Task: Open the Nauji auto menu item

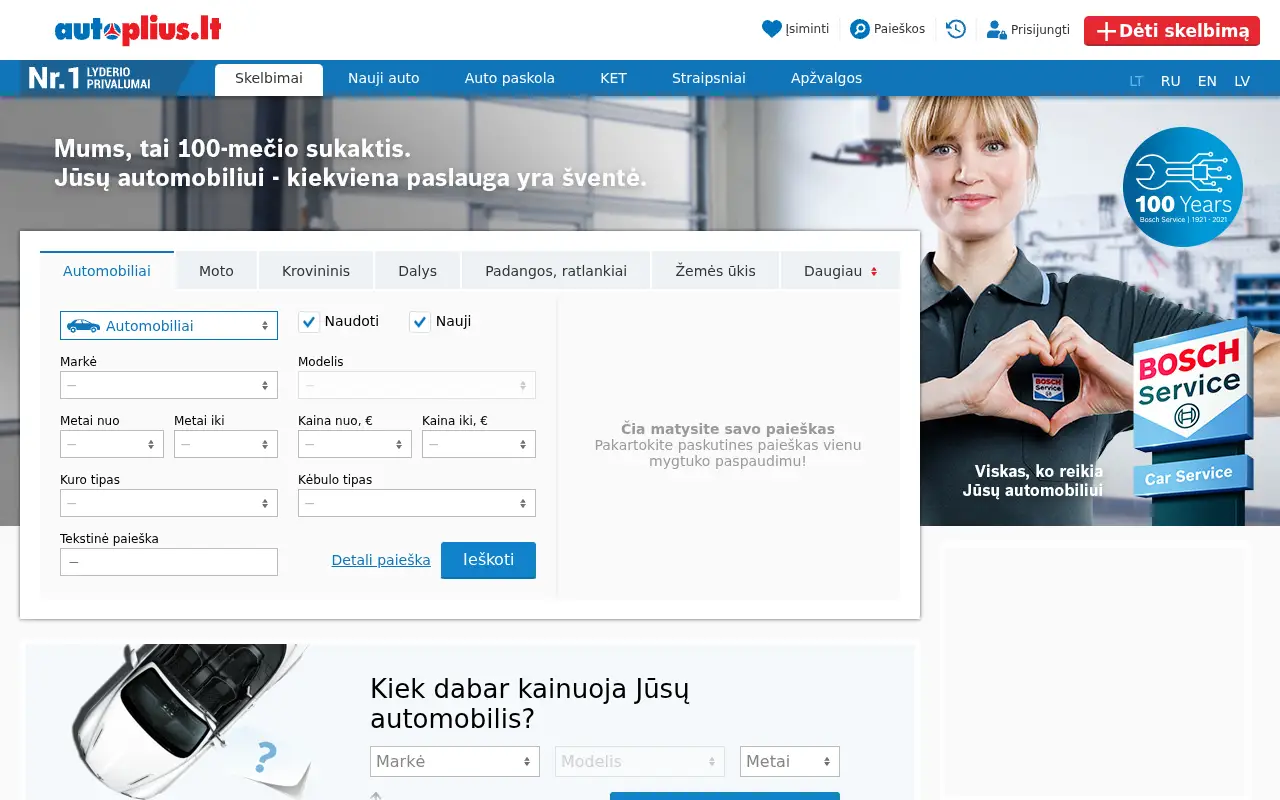Action: point(384,78)
